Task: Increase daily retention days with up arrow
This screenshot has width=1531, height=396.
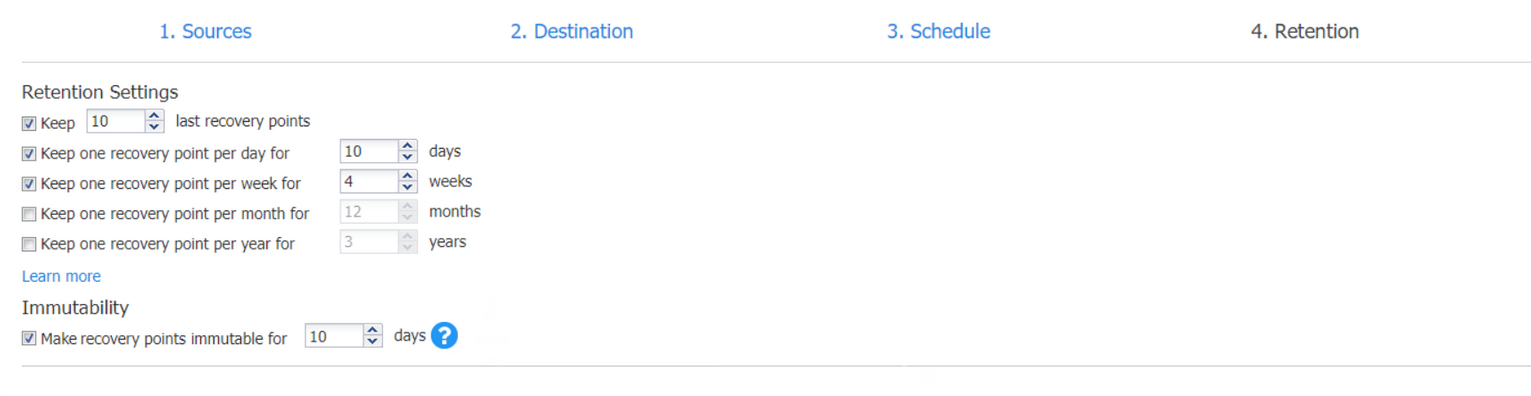Action: click(x=407, y=146)
